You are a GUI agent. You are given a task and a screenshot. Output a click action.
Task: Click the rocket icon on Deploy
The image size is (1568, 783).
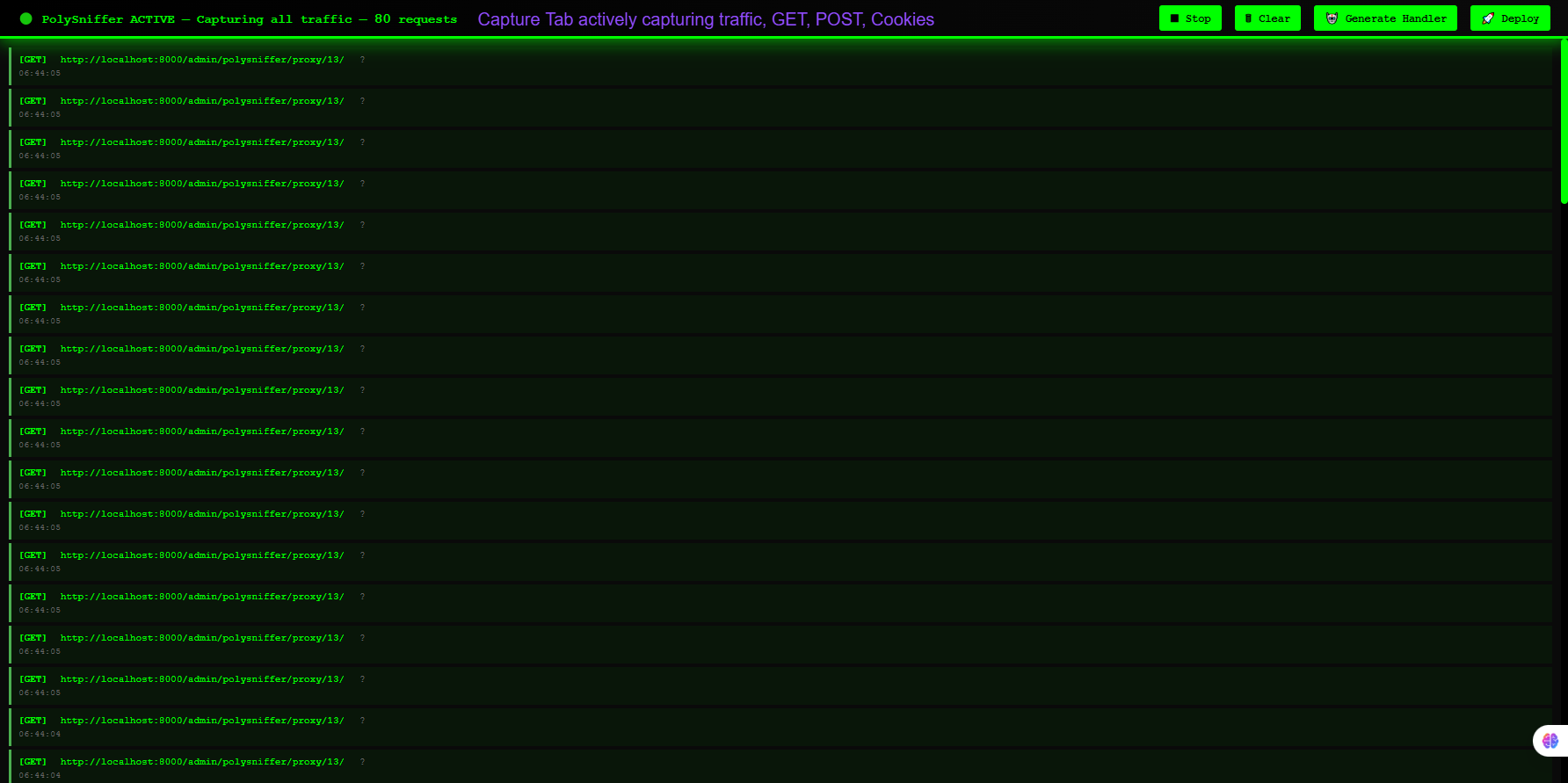[x=1488, y=18]
